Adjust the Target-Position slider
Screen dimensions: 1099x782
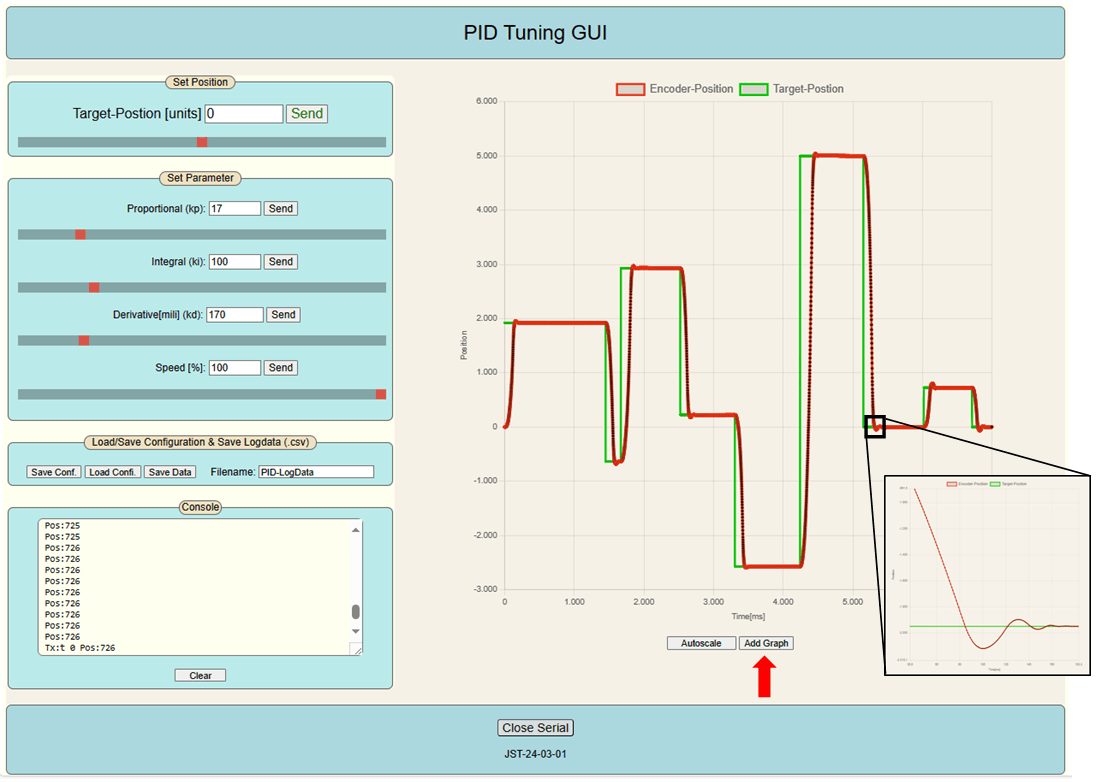(x=202, y=142)
